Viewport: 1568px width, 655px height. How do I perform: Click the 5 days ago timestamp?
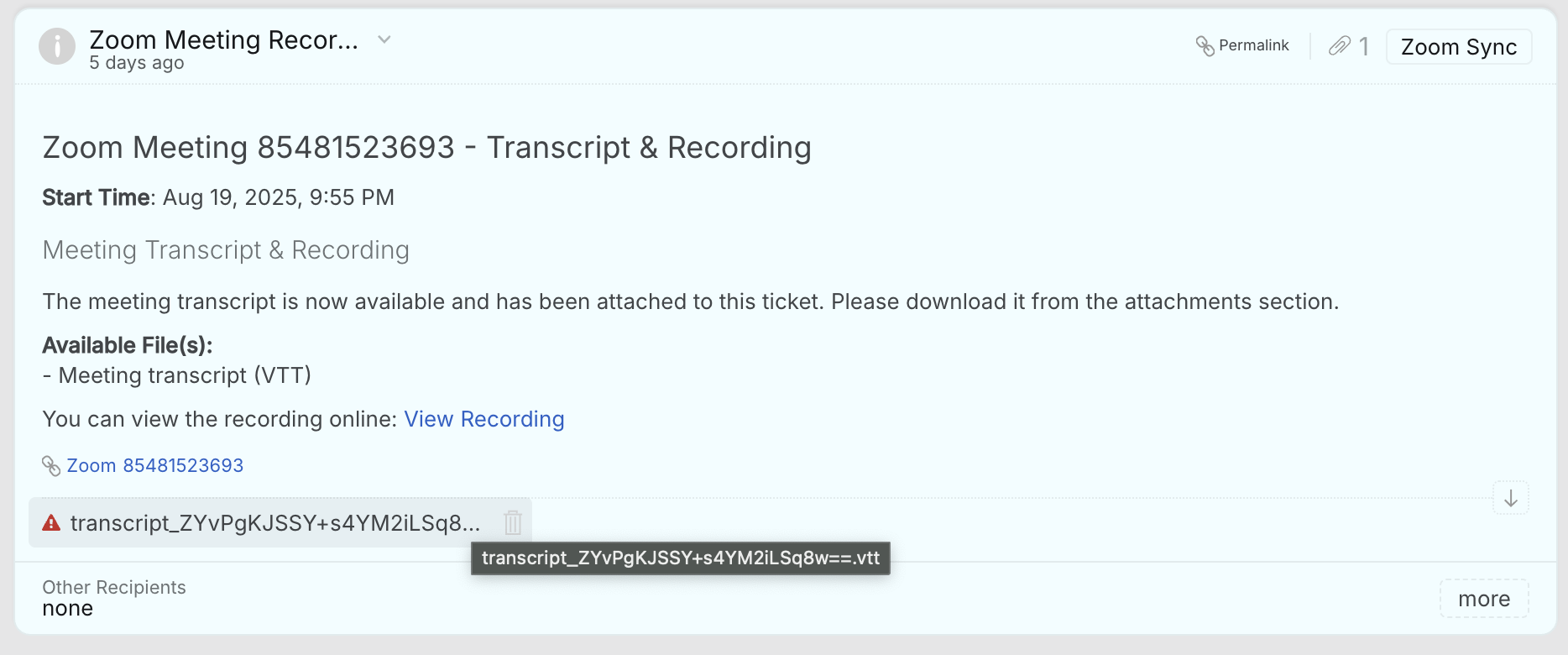[137, 63]
